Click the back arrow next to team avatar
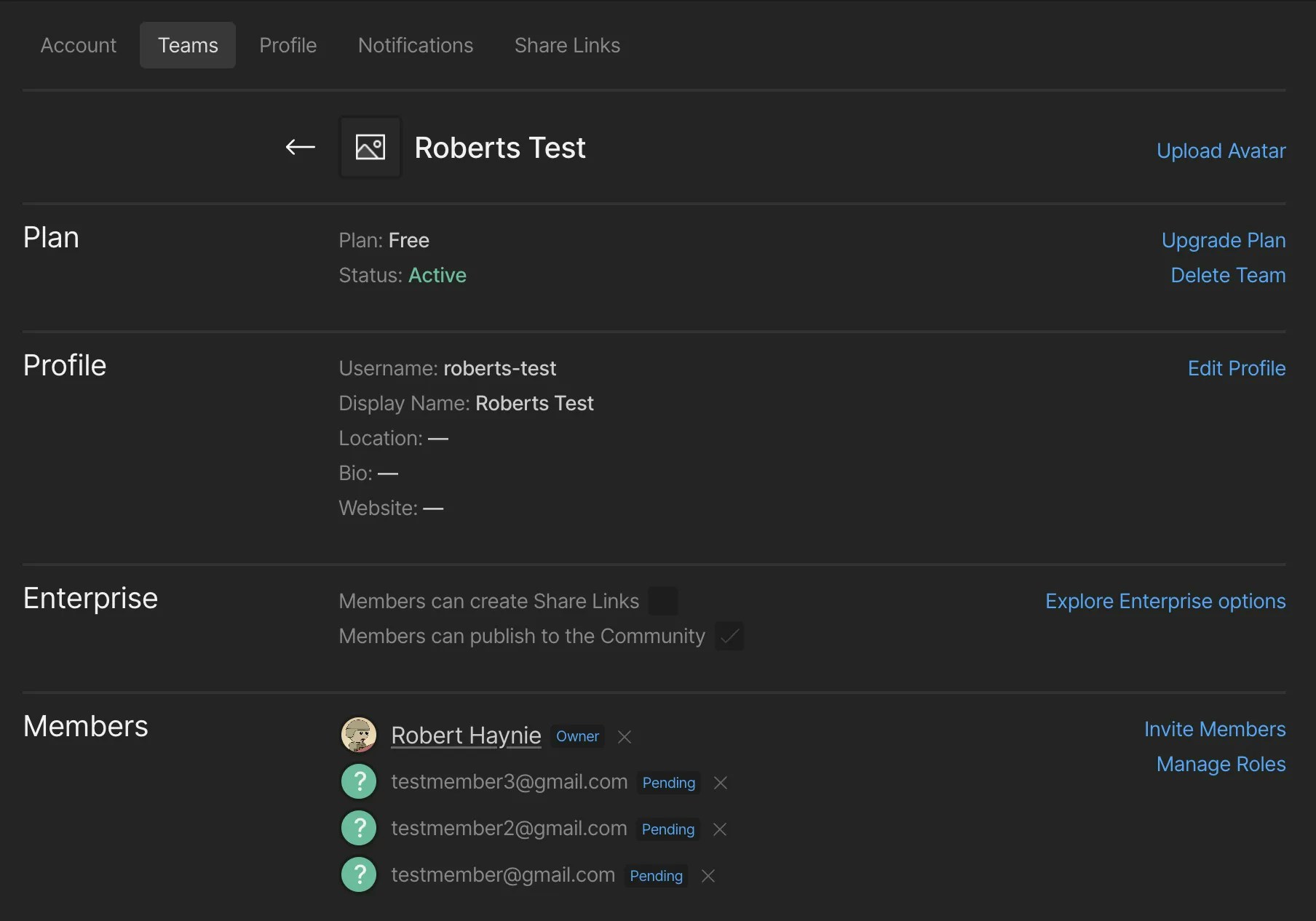Image resolution: width=1316 pixels, height=921 pixels. [300, 148]
